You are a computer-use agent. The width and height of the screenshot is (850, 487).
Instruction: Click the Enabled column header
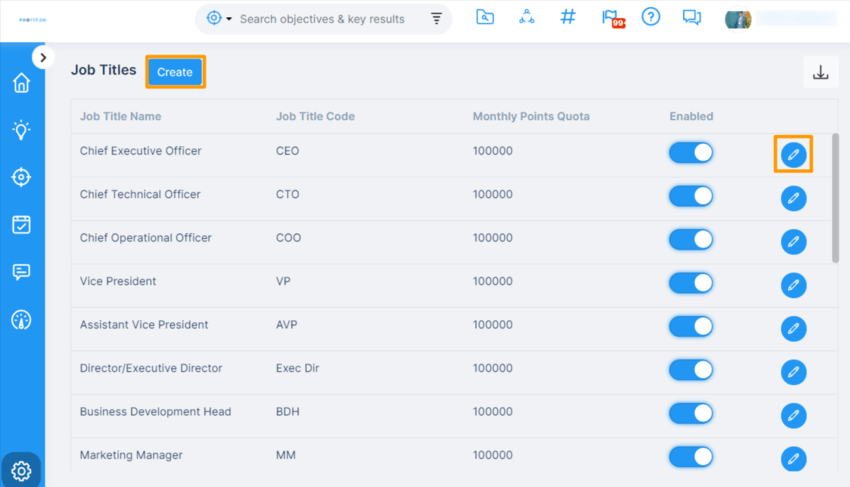click(691, 116)
